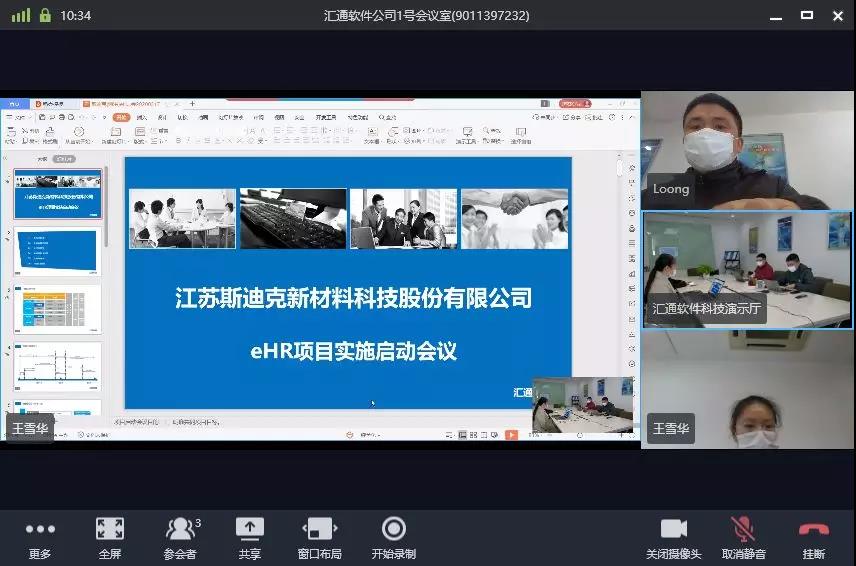This screenshot has height=566, width=856.
Task: Switch to the 插入 ribbon tab
Action: pos(141,117)
